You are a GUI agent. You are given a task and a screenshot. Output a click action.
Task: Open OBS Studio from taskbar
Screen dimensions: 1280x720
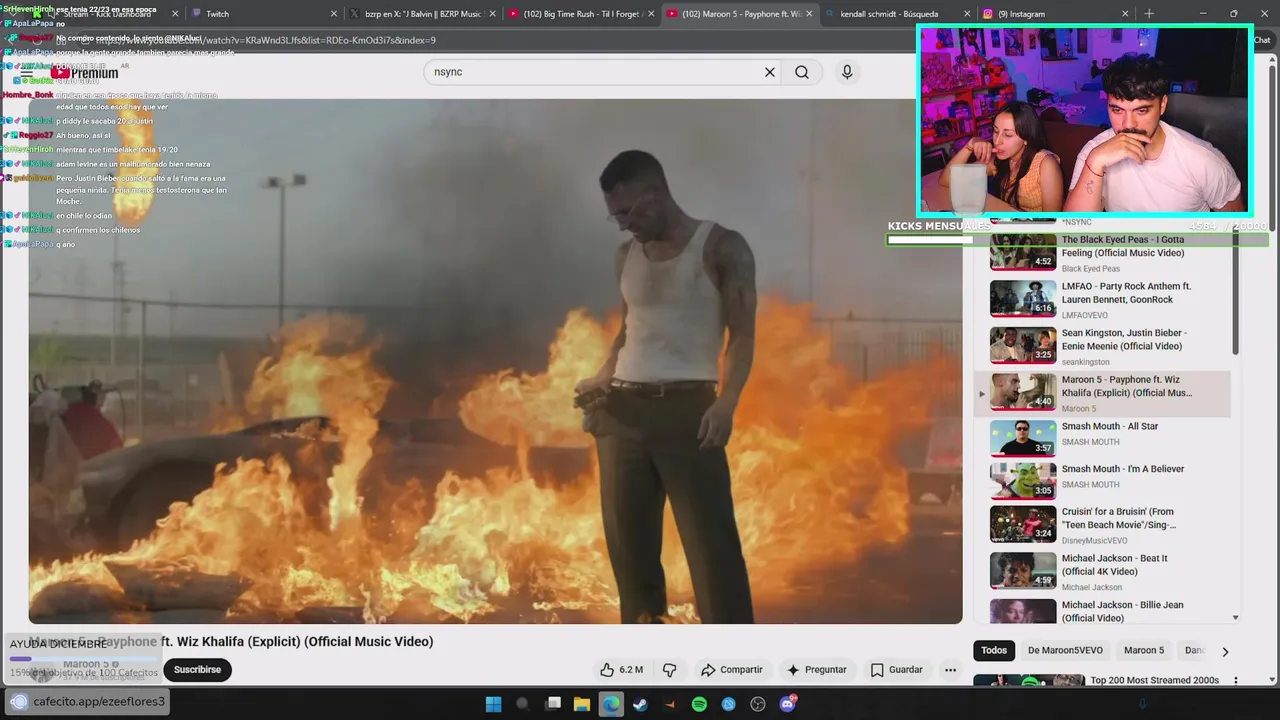point(758,704)
